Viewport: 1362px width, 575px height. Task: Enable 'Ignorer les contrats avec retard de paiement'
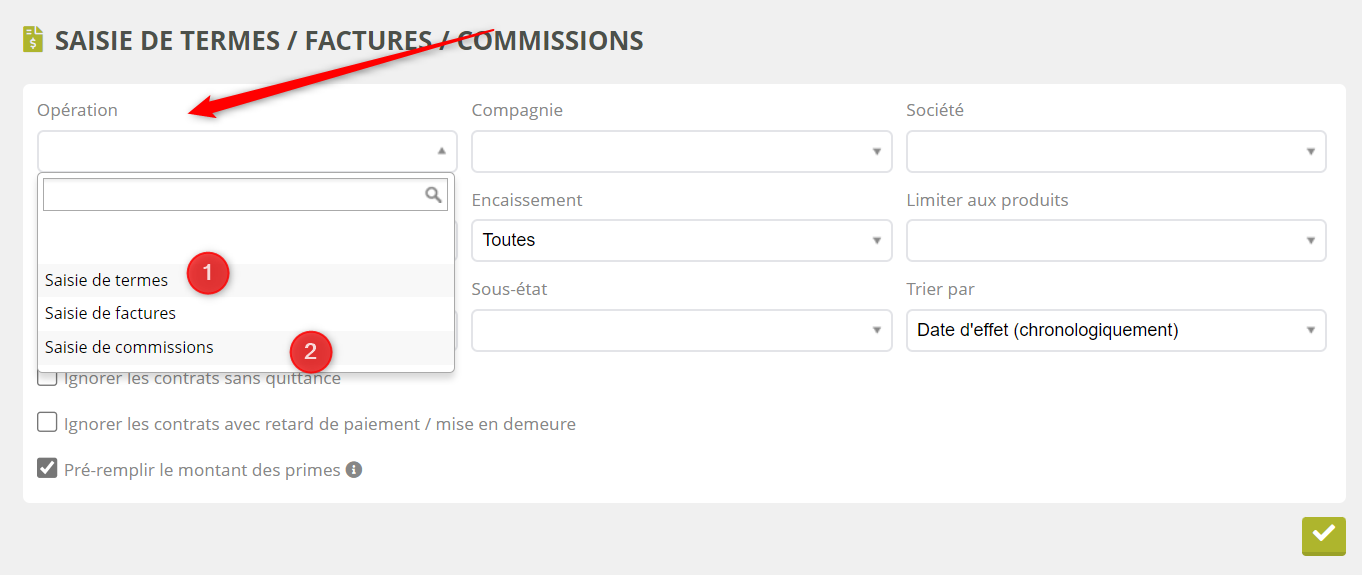coord(47,423)
